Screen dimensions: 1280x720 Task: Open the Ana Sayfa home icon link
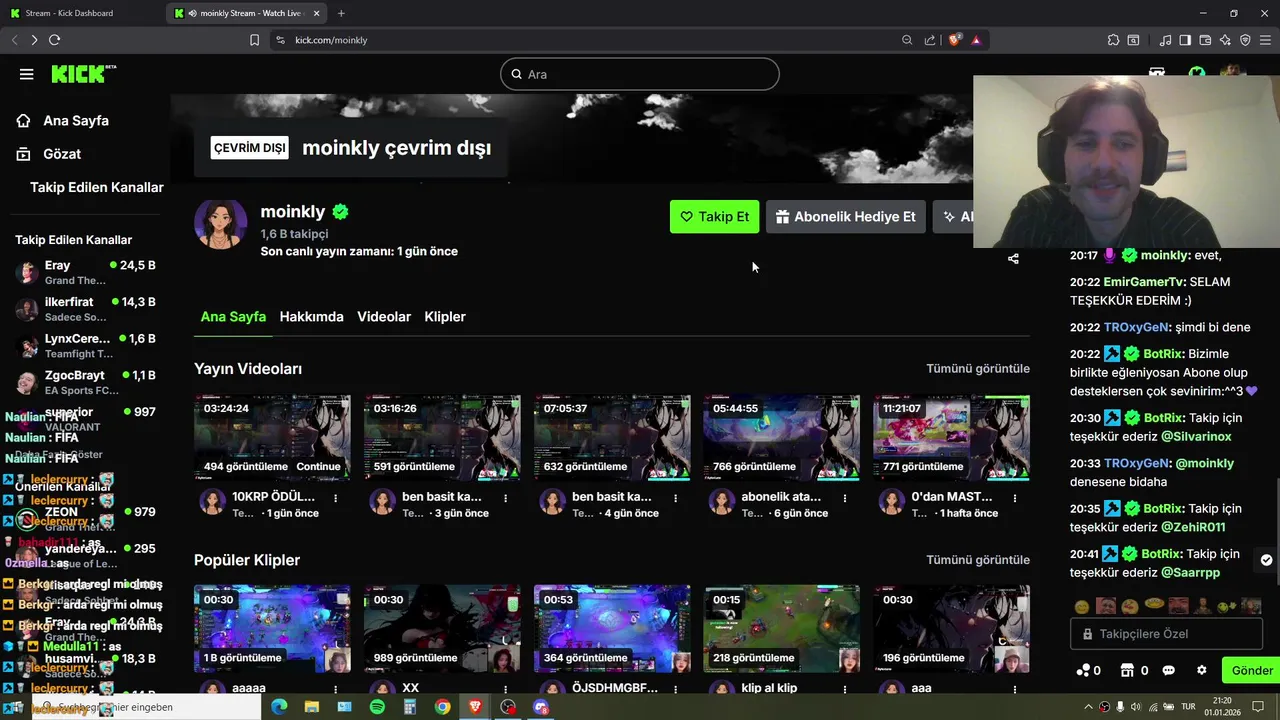tap(23, 121)
